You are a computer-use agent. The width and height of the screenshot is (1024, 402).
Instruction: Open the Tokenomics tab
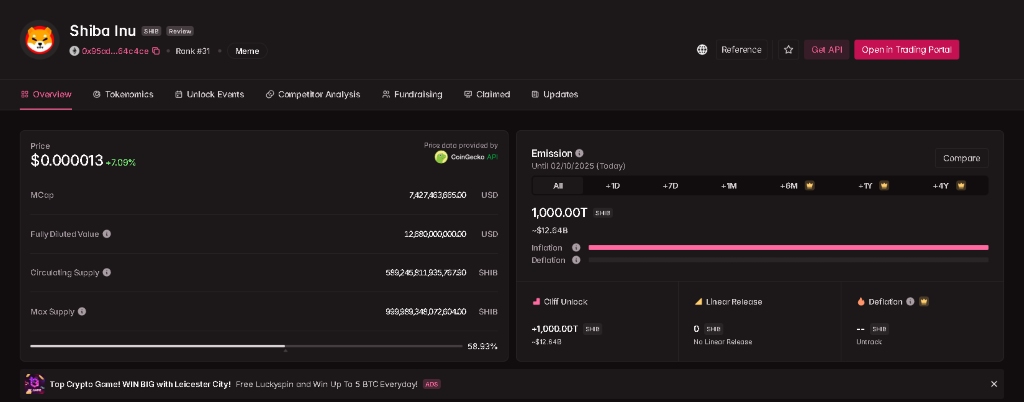[x=123, y=94]
